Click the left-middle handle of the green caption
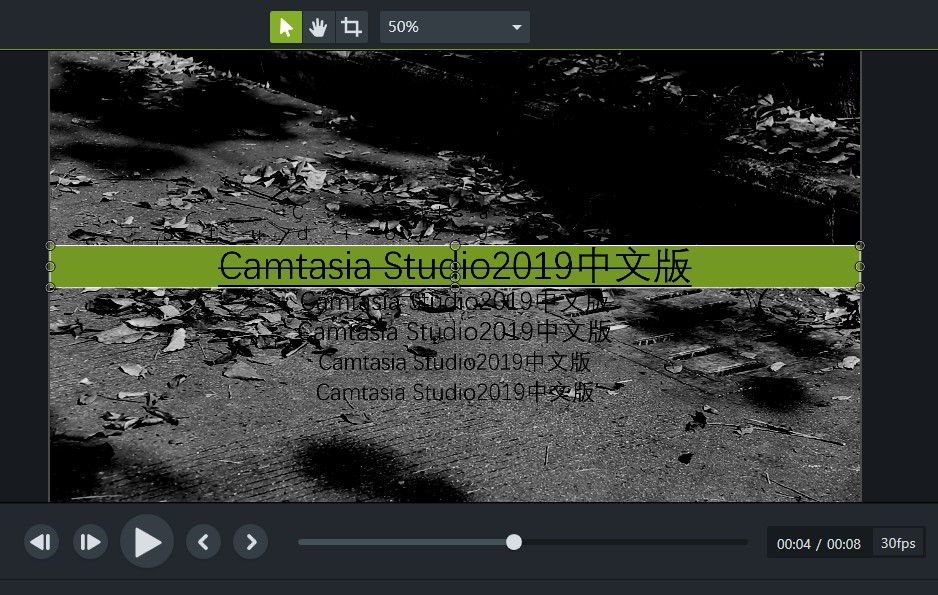This screenshot has height=595, width=938. [50, 266]
